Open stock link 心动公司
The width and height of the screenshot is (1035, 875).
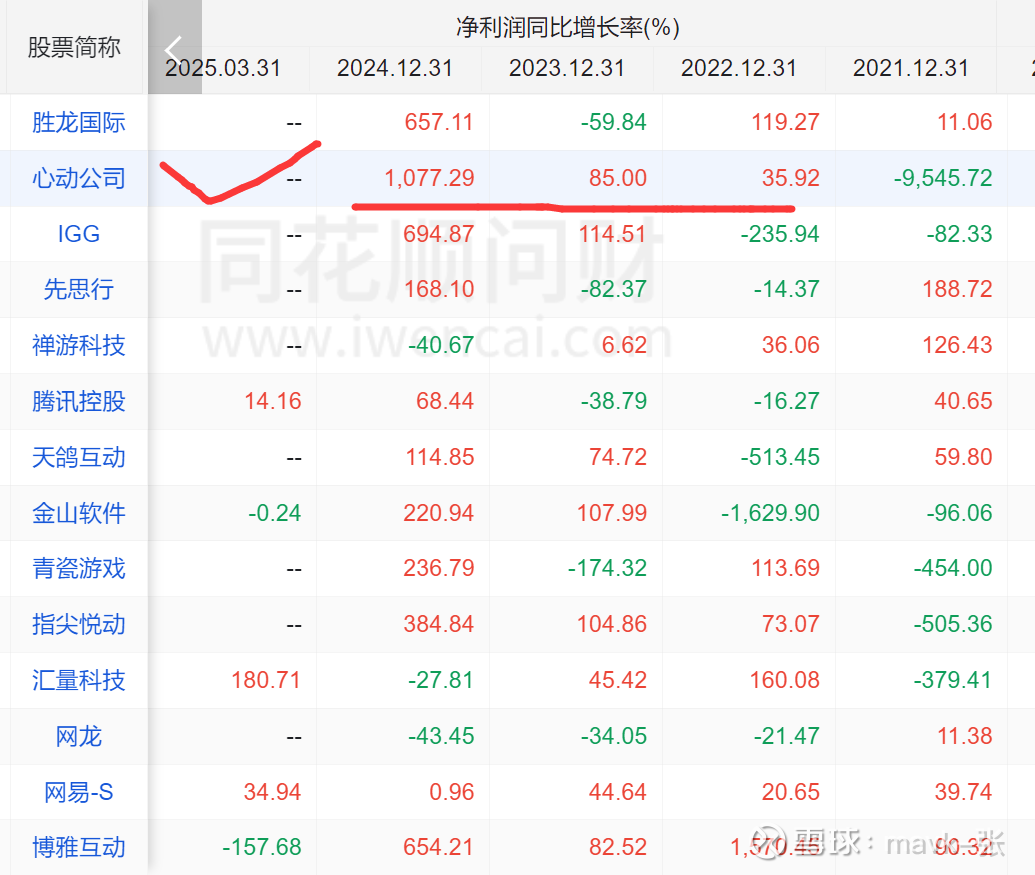click(x=79, y=178)
